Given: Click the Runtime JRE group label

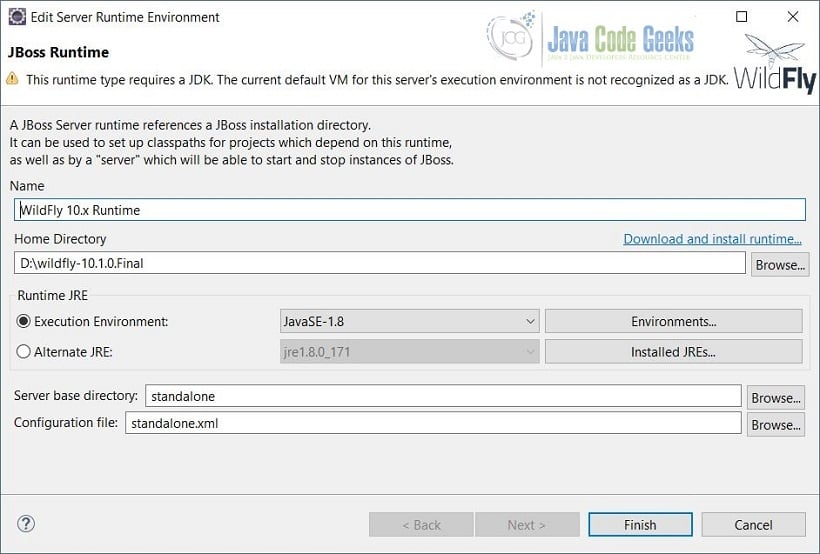Looking at the screenshot, I should click(52, 295).
